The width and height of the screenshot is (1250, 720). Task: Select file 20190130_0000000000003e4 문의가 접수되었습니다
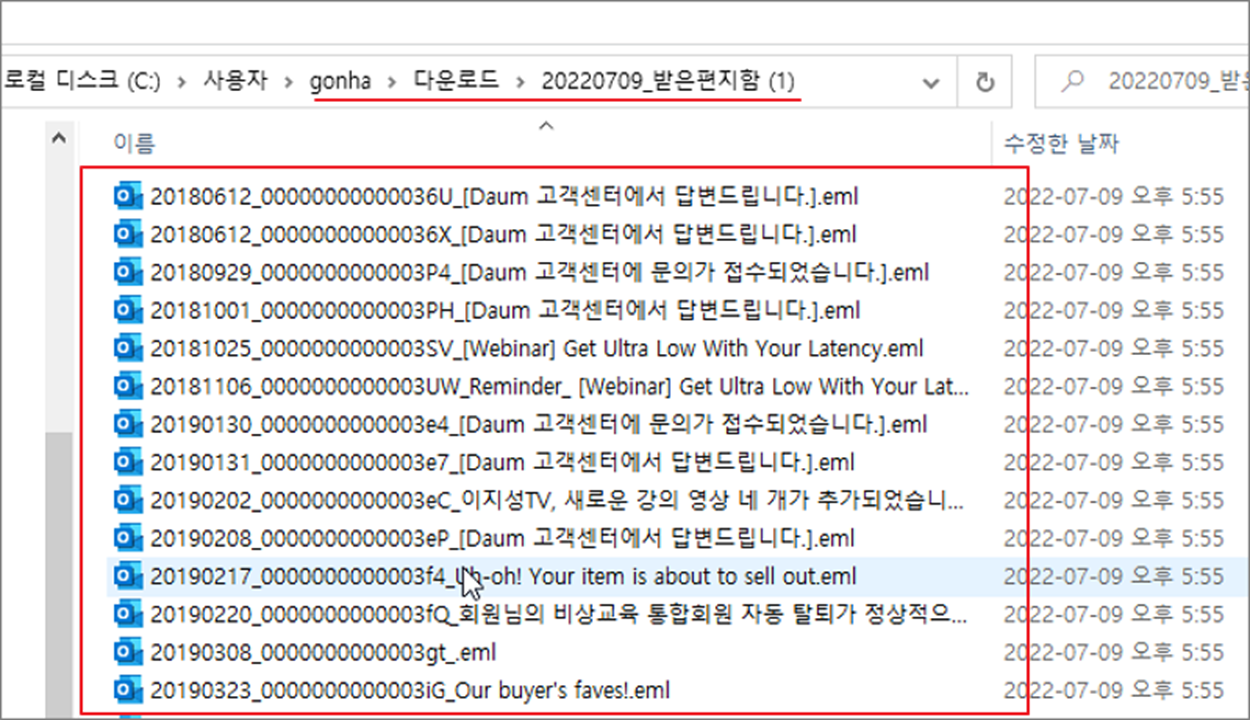coord(539,424)
